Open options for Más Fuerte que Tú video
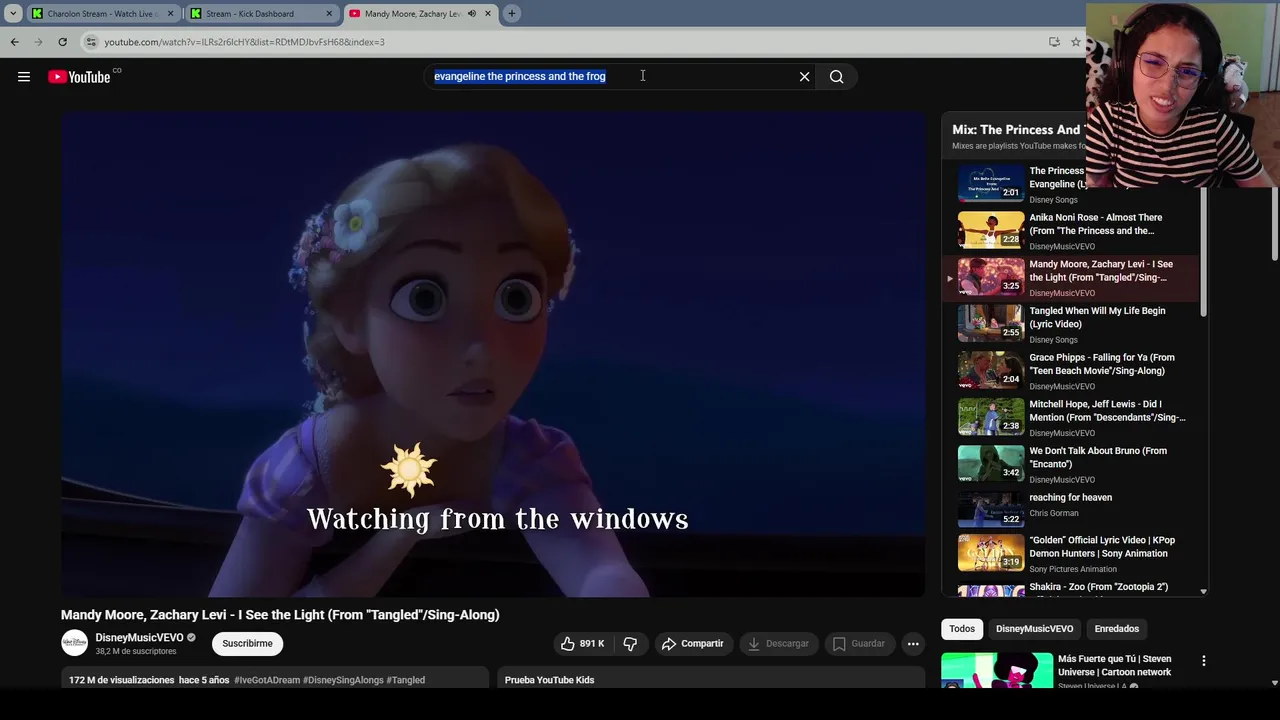The image size is (1280, 720). (1203, 661)
